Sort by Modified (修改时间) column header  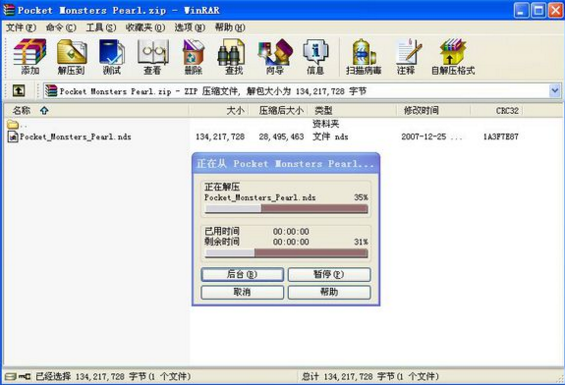[433, 110]
